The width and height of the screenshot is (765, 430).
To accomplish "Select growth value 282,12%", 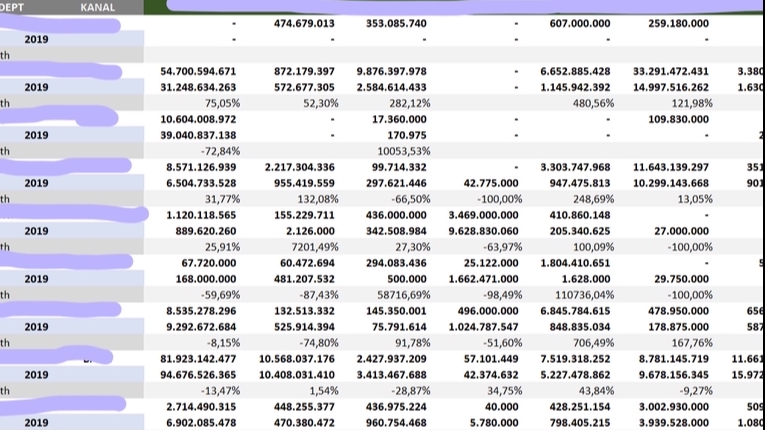I will click(410, 103).
